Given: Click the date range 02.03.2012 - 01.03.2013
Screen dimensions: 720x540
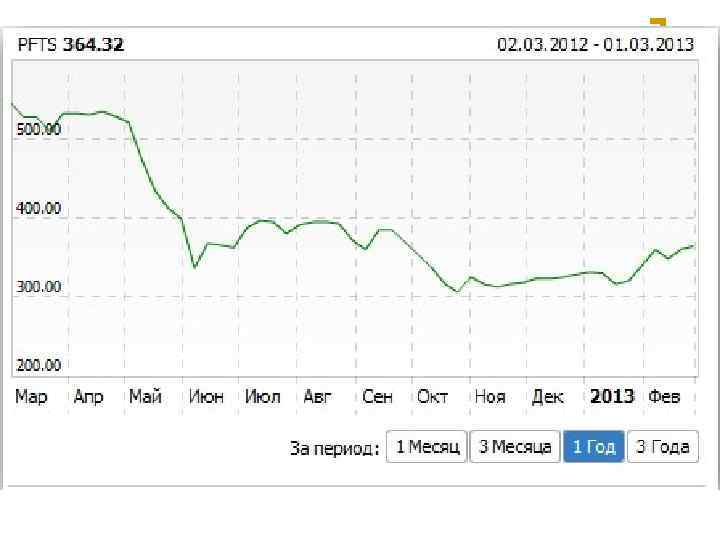Looking at the screenshot, I should 596,45.
